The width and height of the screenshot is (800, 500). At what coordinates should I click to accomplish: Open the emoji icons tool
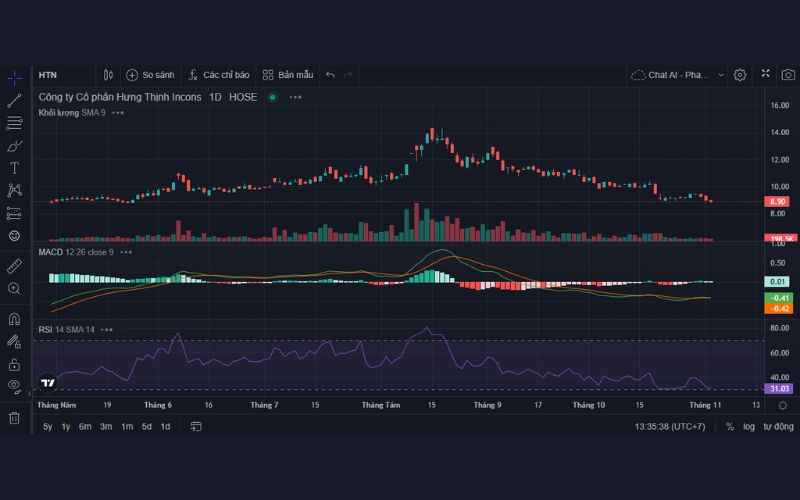pos(14,236)
